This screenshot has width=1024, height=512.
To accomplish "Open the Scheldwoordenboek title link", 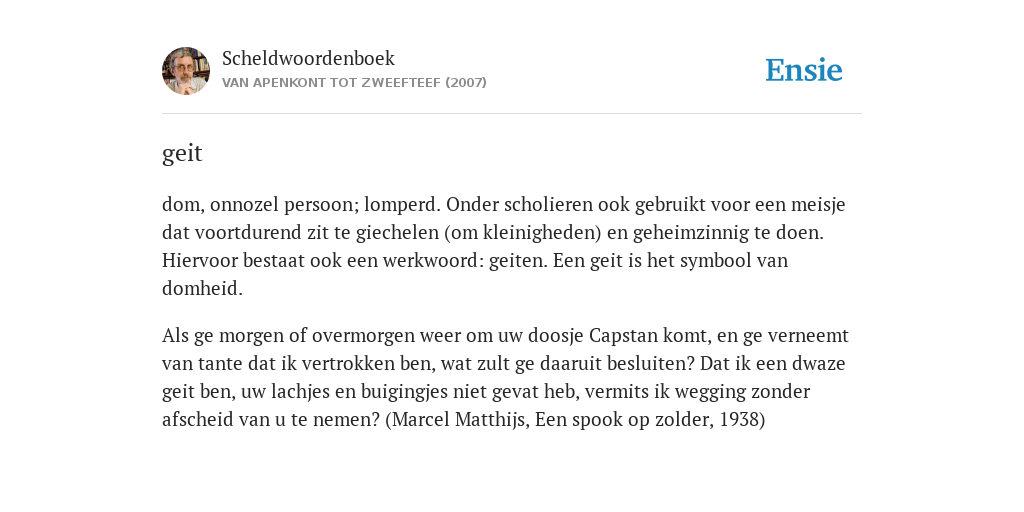I will pyautogui.click(x=308, y=58).
